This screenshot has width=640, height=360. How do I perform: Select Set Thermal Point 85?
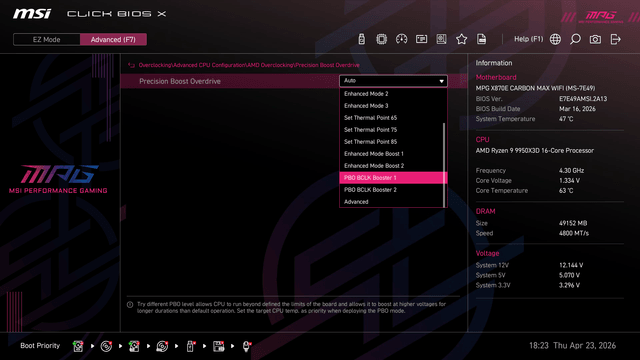pyautogui.click(x=391, y=142)
